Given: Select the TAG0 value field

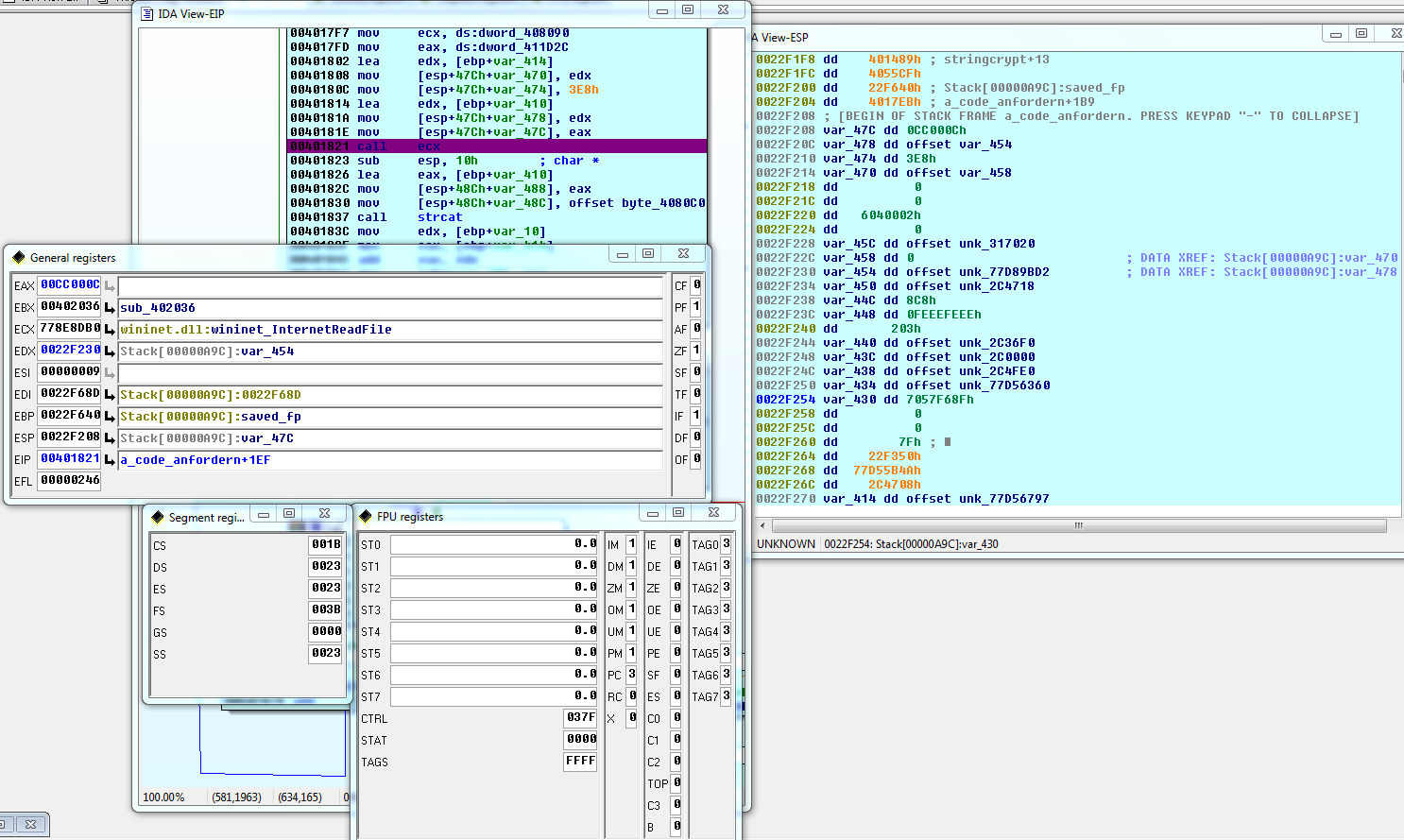Looking at the screenshot, I should [727, 544].
